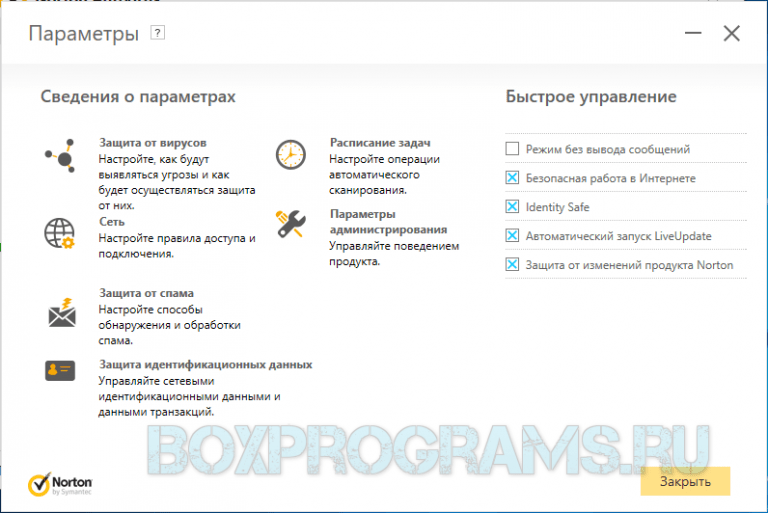Click the Управляйте сетевыми идентификационными данными text

point(189,396)
